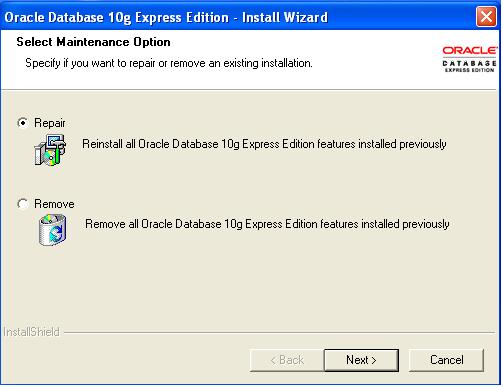This screenshot has height=387, width=503.
Task: Click the Remove option label text
Action: 54,204
